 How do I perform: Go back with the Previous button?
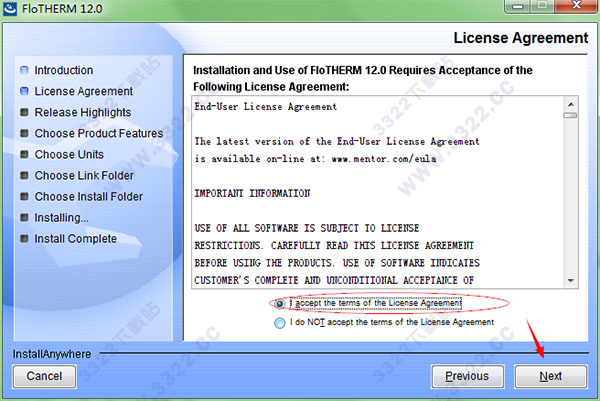[x=467, y=377]
